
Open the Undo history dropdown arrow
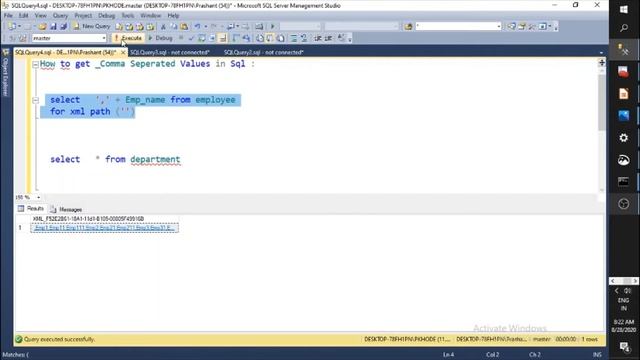tap(205, 27)
